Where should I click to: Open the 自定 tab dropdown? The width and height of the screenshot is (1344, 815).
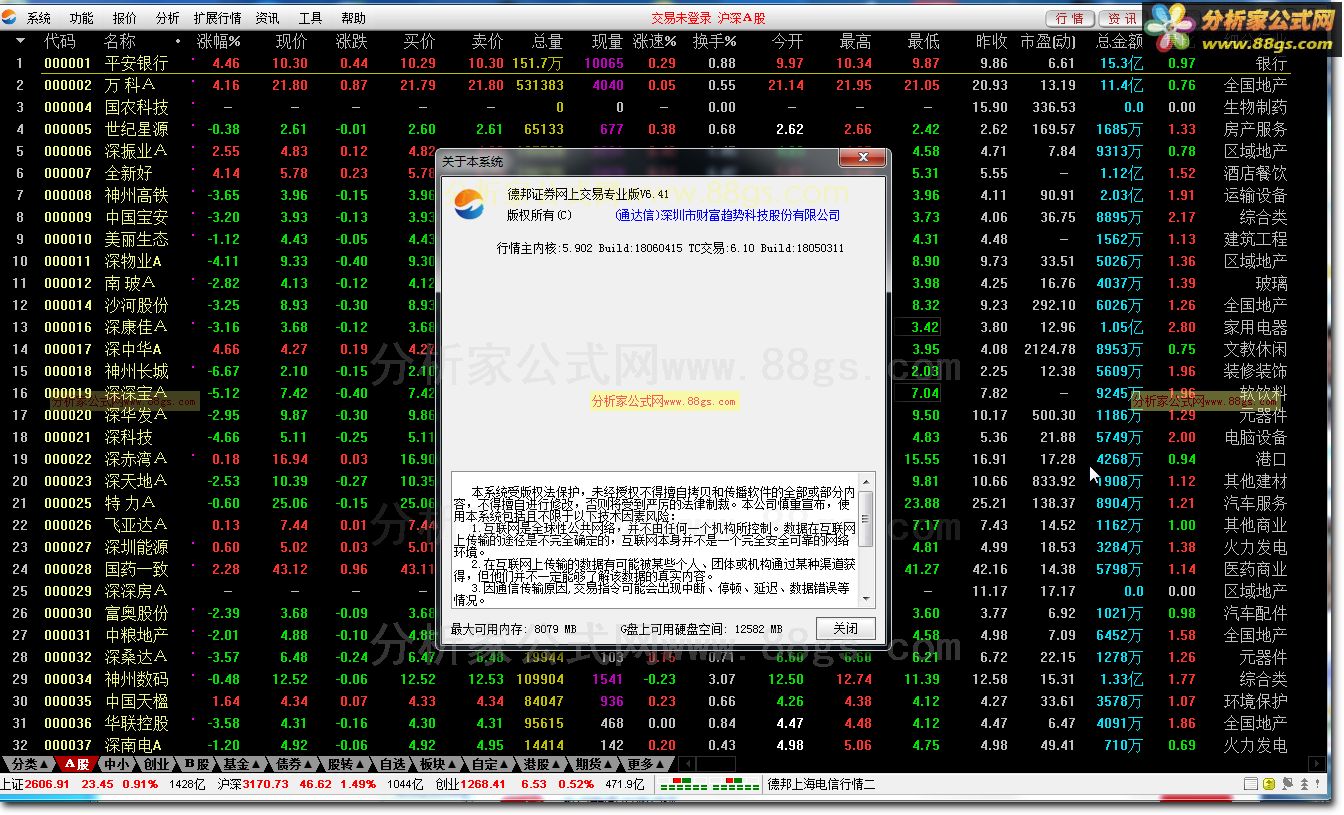click(x=489, y=764)
